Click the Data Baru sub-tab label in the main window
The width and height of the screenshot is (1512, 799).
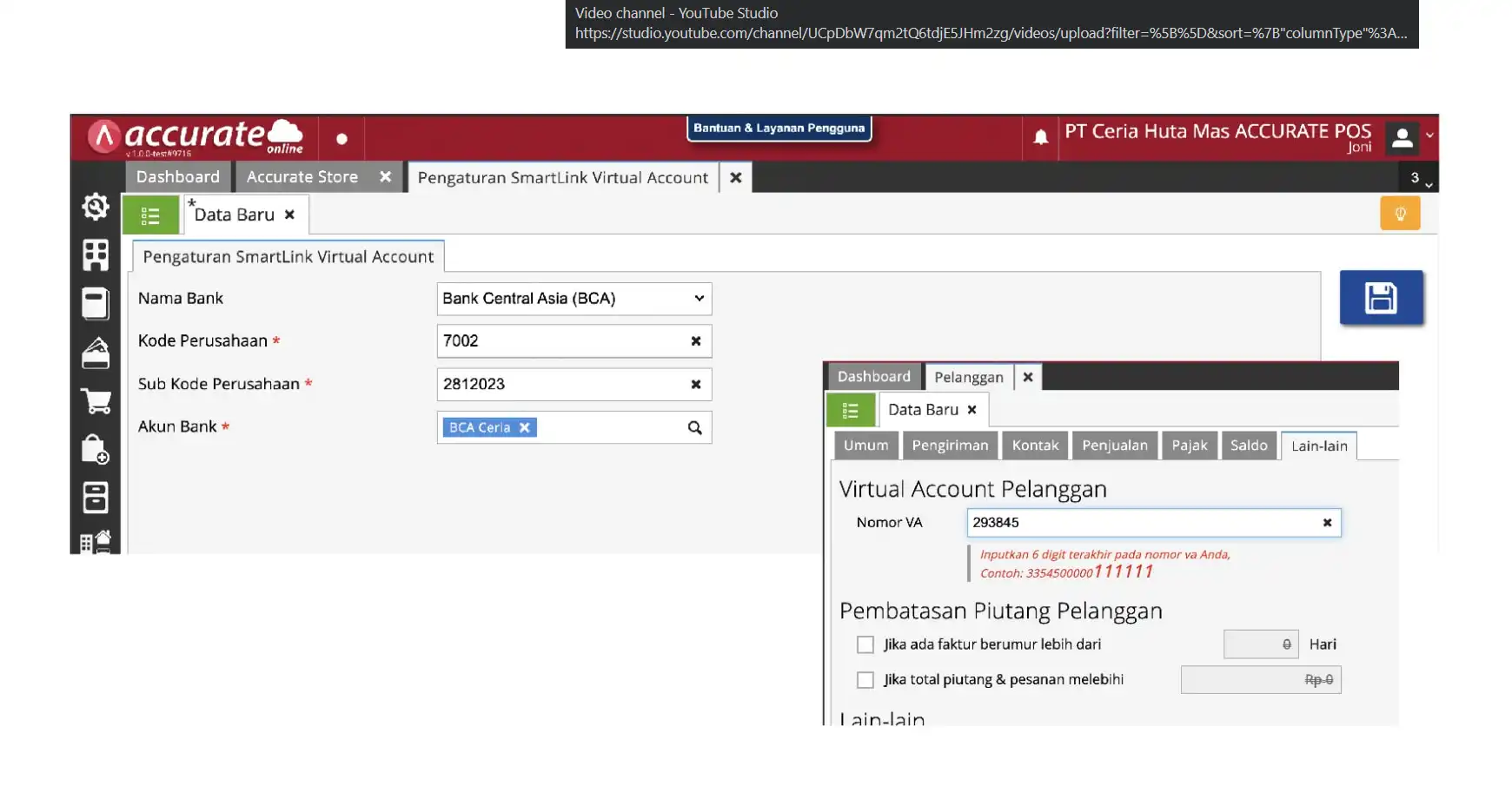click(x=234, y=215)
